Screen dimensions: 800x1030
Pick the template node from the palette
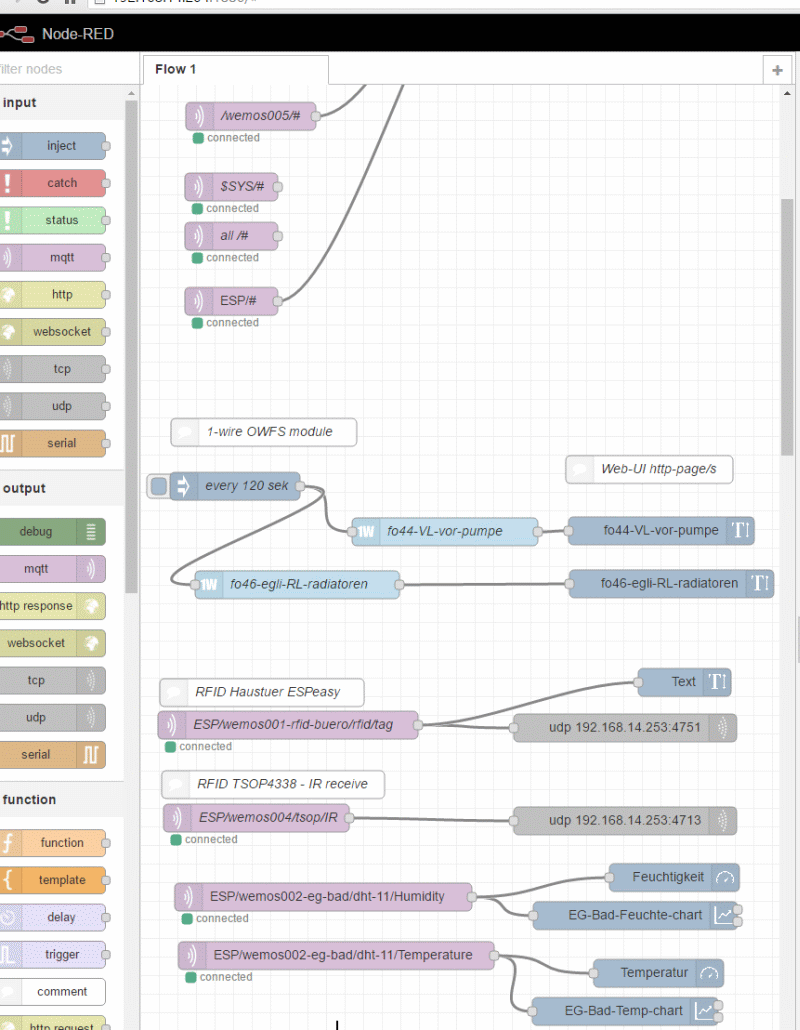tap(53, 880)
